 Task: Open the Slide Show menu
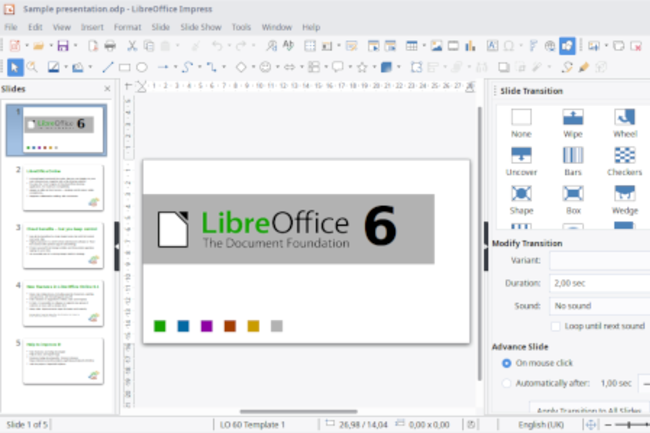point(201,27)
